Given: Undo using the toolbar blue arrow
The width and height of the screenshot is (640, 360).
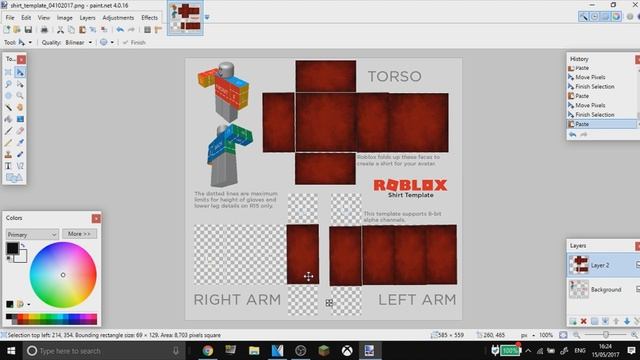Looking at the screenshot, I should (x=120, y=30).
